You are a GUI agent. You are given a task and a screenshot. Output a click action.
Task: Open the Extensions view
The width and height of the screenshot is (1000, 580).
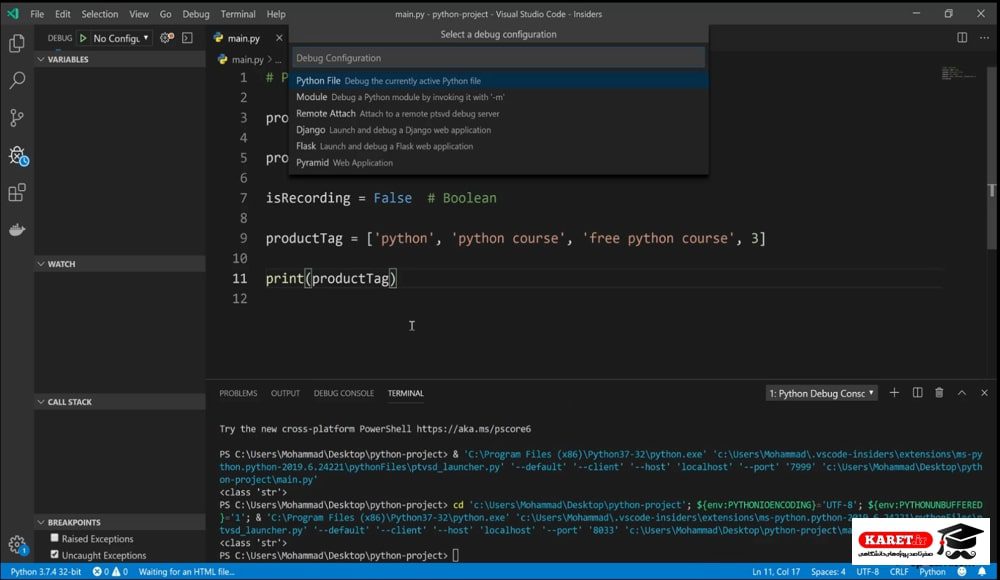17,192
